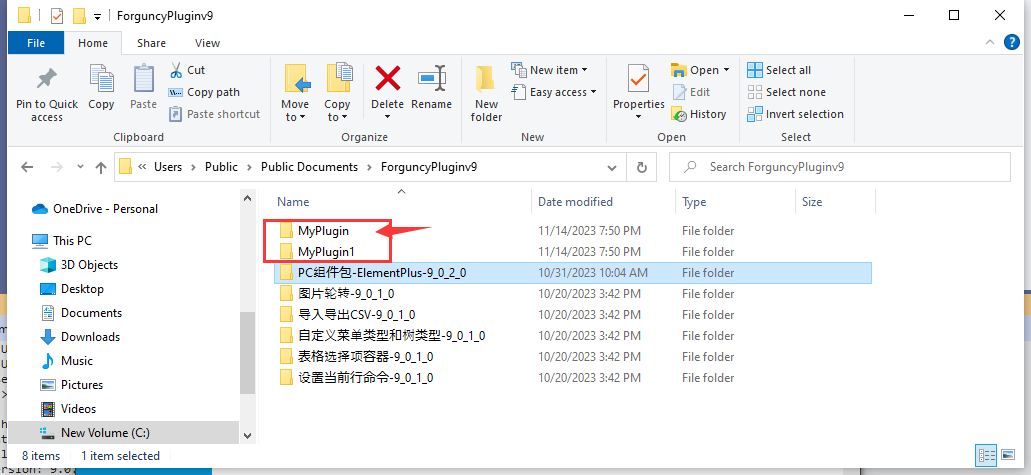Select OneDrive - Personal in sidebar
Screen dimensions: 1031x475
point(95,209)
